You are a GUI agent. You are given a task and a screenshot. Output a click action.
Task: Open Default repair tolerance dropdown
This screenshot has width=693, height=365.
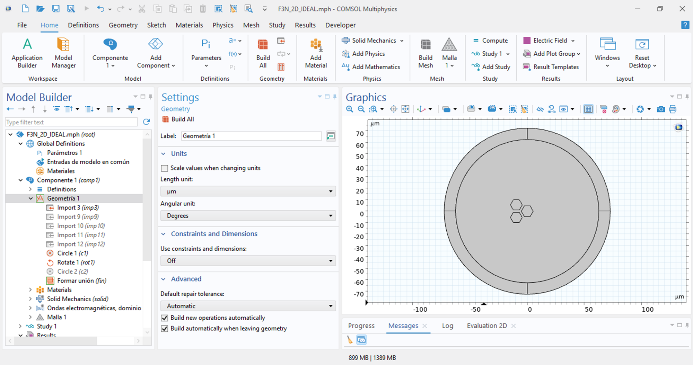pyautogui.click(x=248, y=306)
